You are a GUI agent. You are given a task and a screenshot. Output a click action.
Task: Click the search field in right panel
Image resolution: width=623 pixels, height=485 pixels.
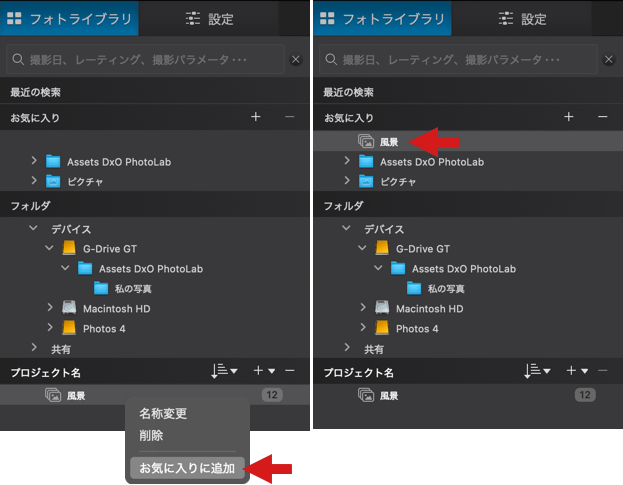[459, 60]
